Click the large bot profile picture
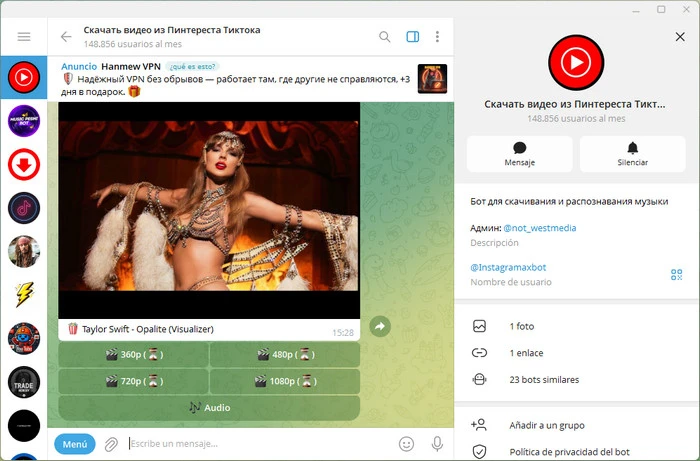 [576, 62]
